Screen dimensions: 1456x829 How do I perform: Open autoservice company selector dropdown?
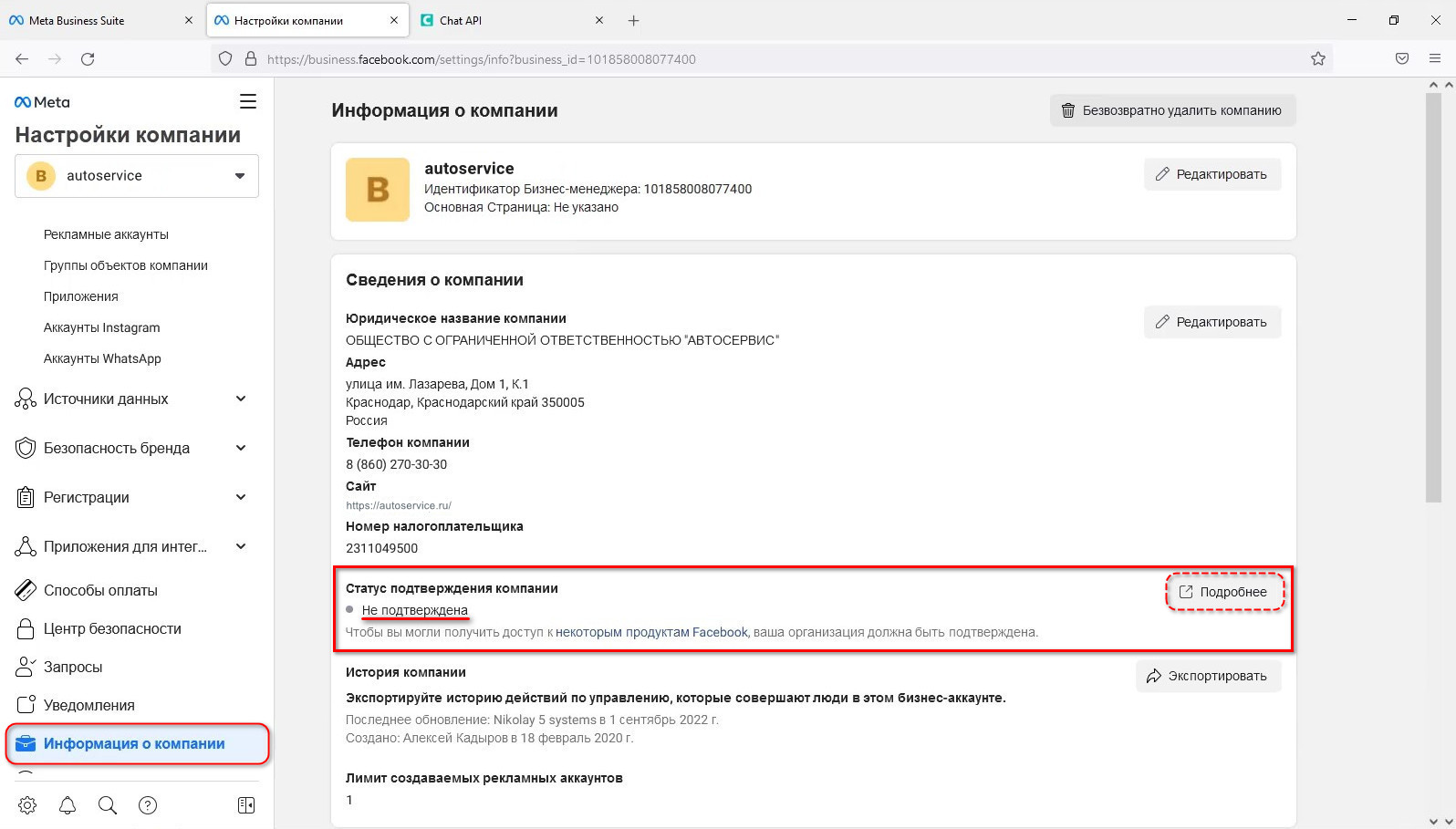tap(137, 176)
